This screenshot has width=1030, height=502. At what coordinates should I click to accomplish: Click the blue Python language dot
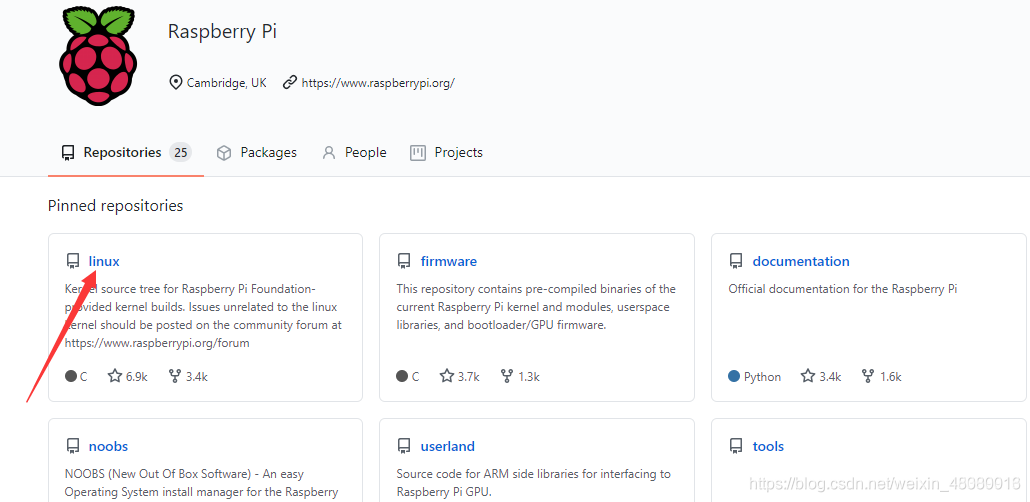734,376
